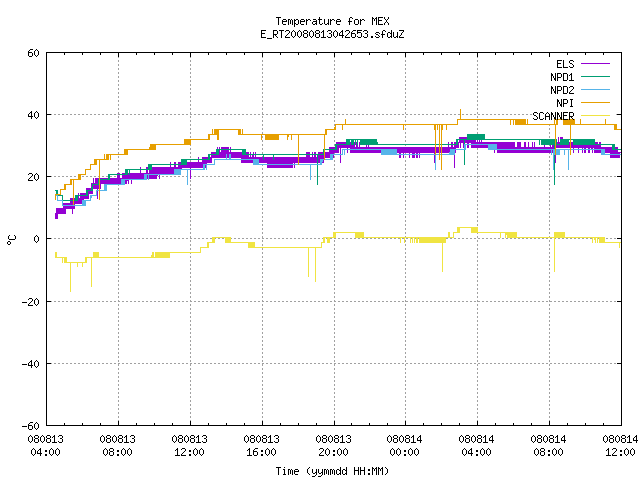Click the light blue NPD2 legend line sample
The width and height of the screenshot is (640, 480).
[595, 90]
